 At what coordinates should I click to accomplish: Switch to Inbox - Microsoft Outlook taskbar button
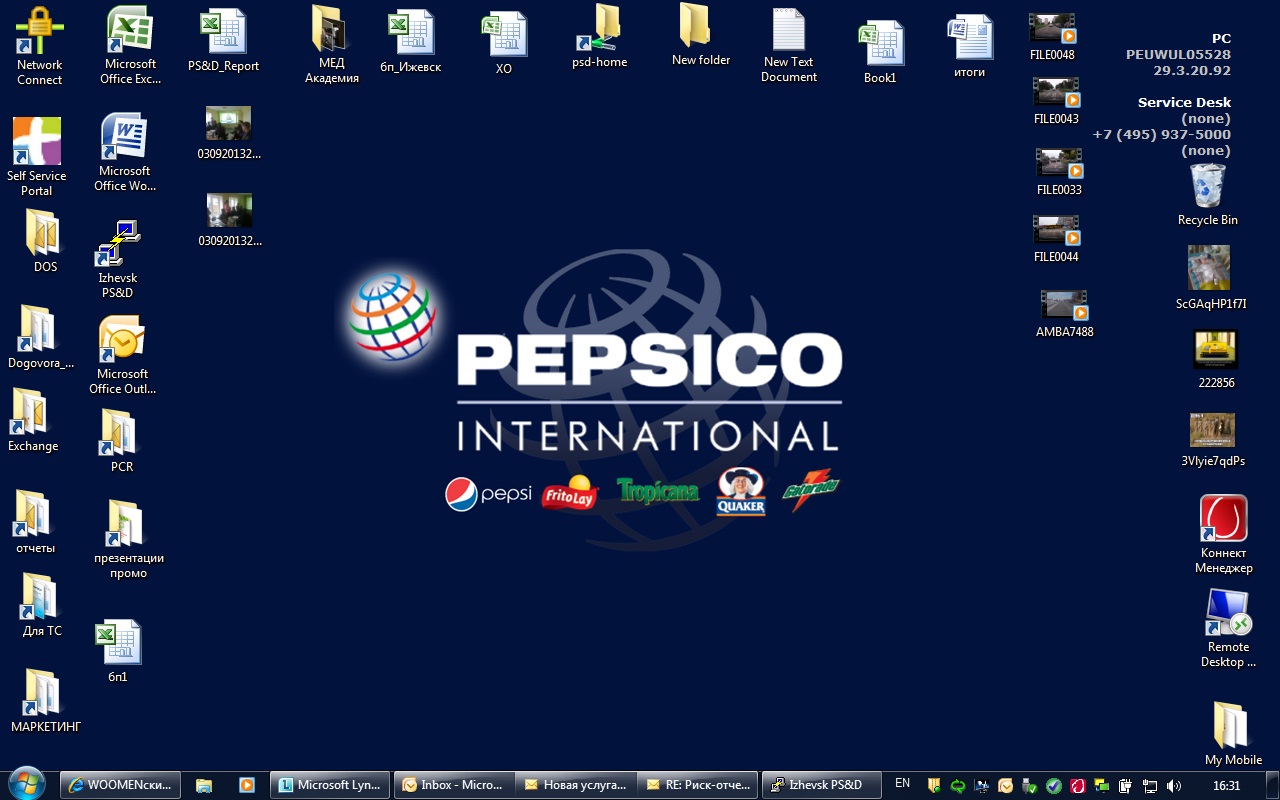point(455,785)
